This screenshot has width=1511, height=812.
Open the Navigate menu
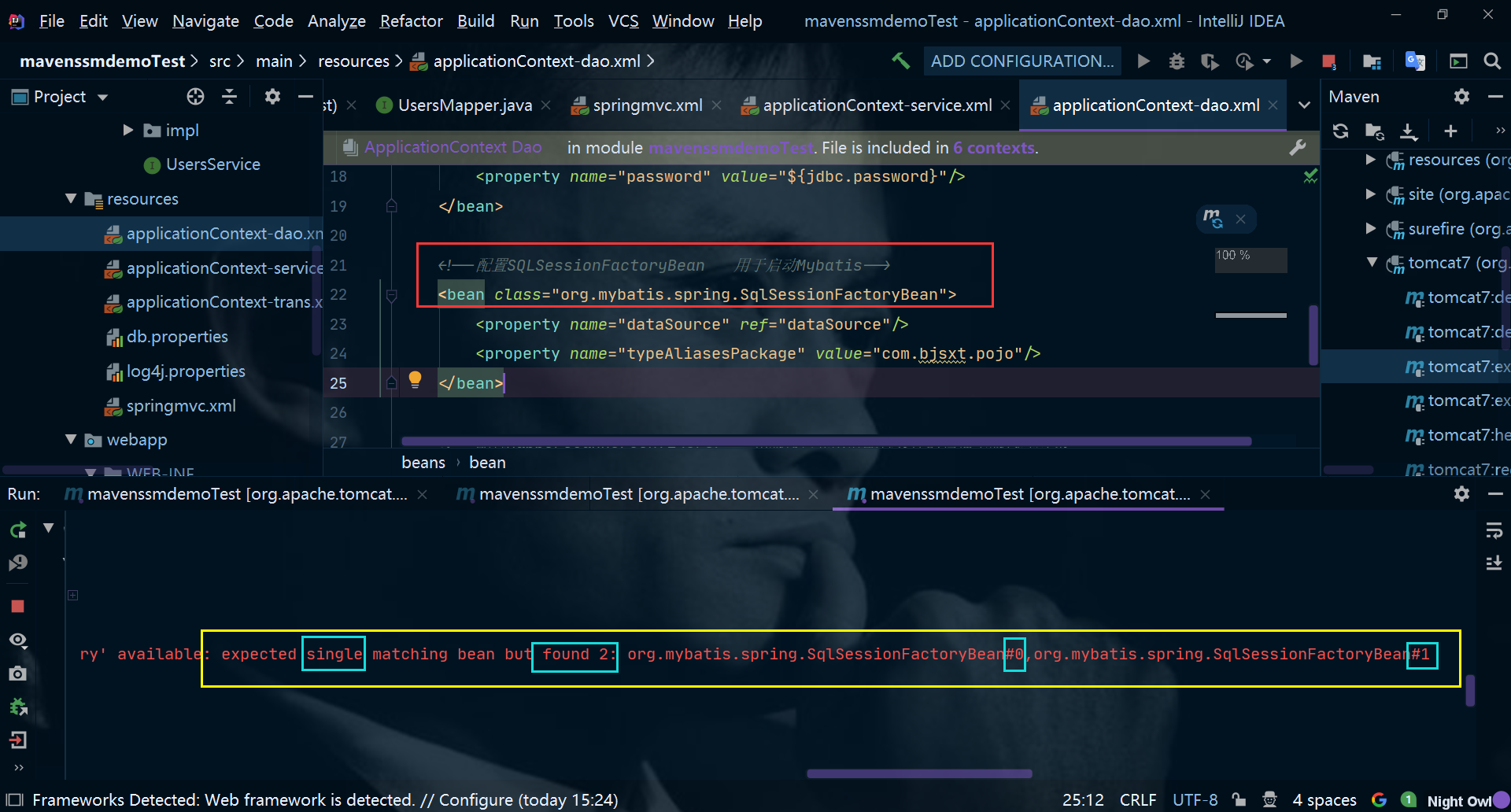point(205,20)
